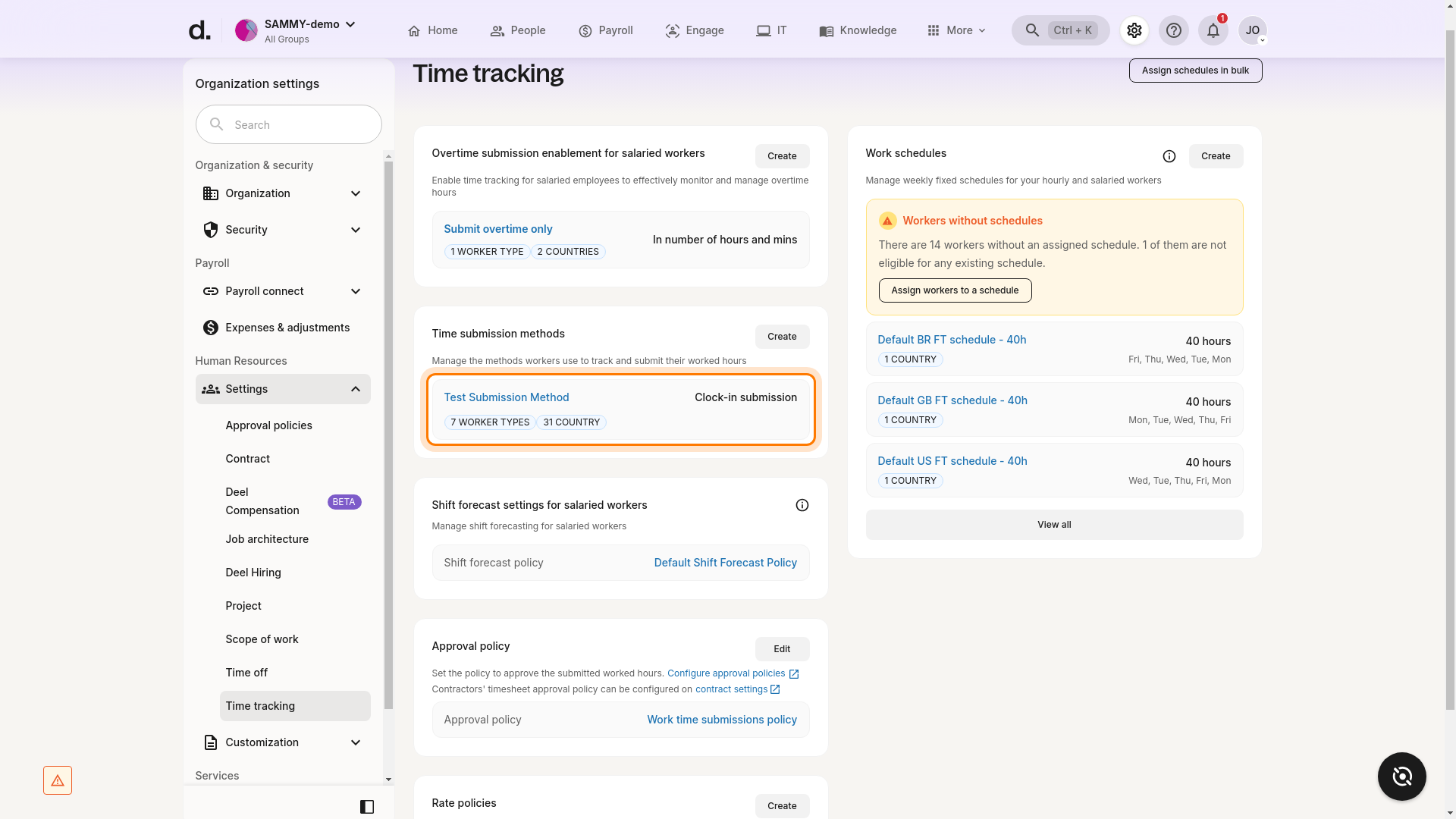Expand the Customization section chevron
1456x819 pixels.
[355, 742]
